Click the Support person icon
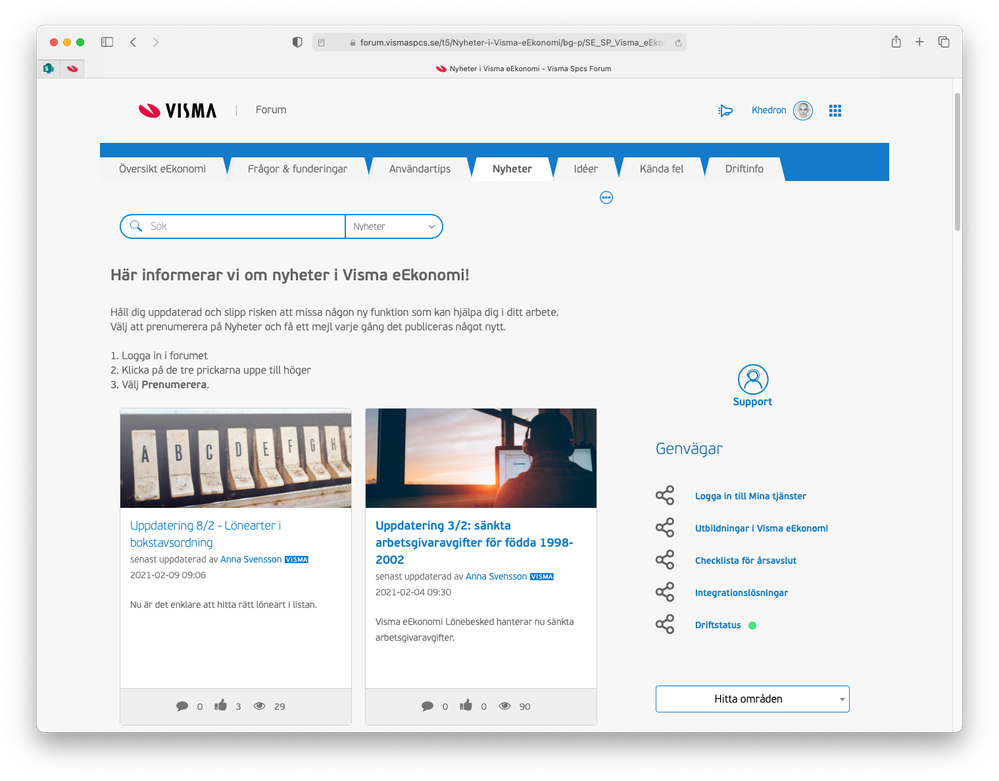The height and width of the screenshot is (781, 999). (x=752, y=379)
